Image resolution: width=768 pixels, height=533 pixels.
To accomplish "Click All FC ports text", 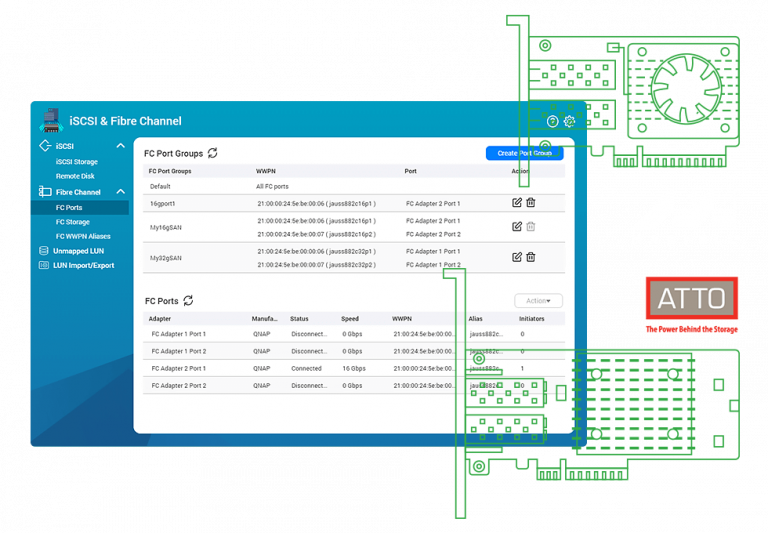I will 272,187.
